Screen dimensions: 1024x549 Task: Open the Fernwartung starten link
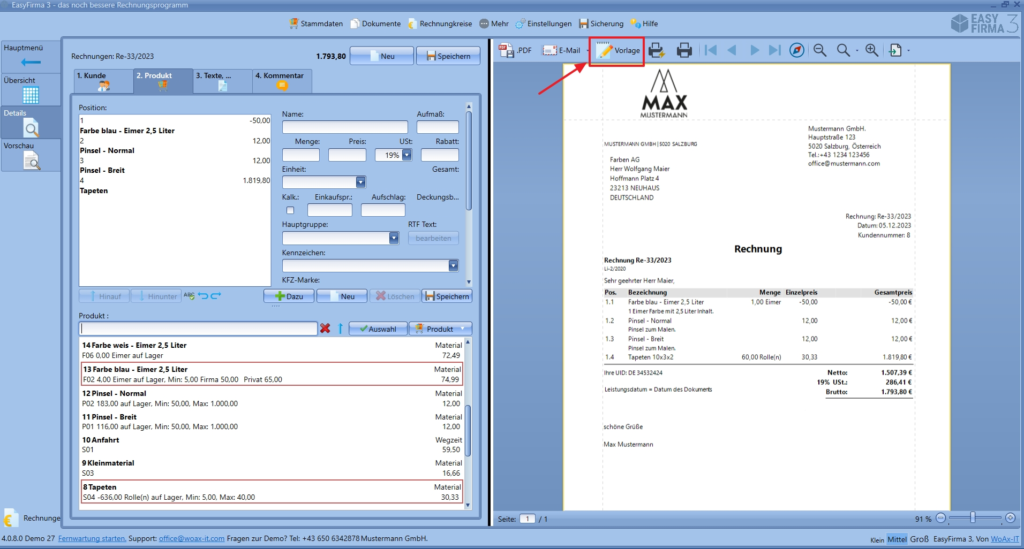pos(92,538)
